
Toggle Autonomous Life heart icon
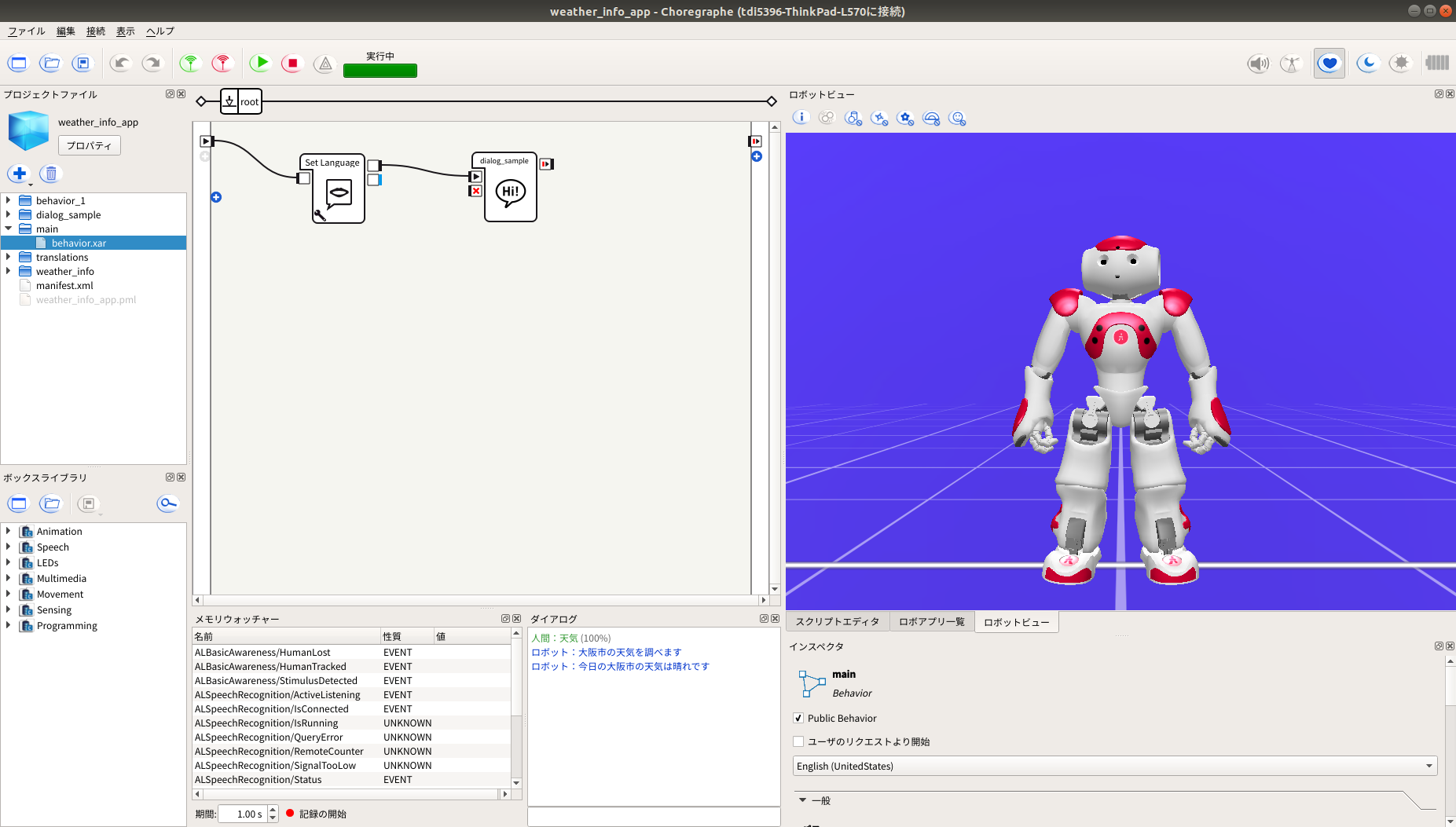pos(1329,64)
